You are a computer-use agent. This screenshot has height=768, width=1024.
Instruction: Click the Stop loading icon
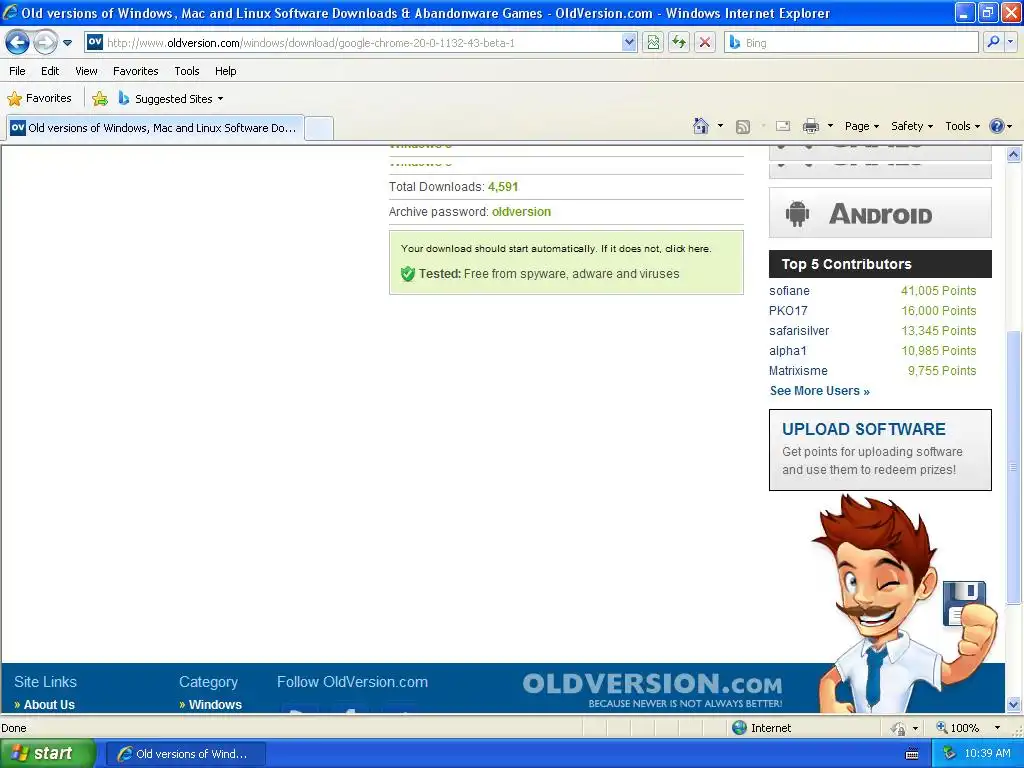[705, 42]
